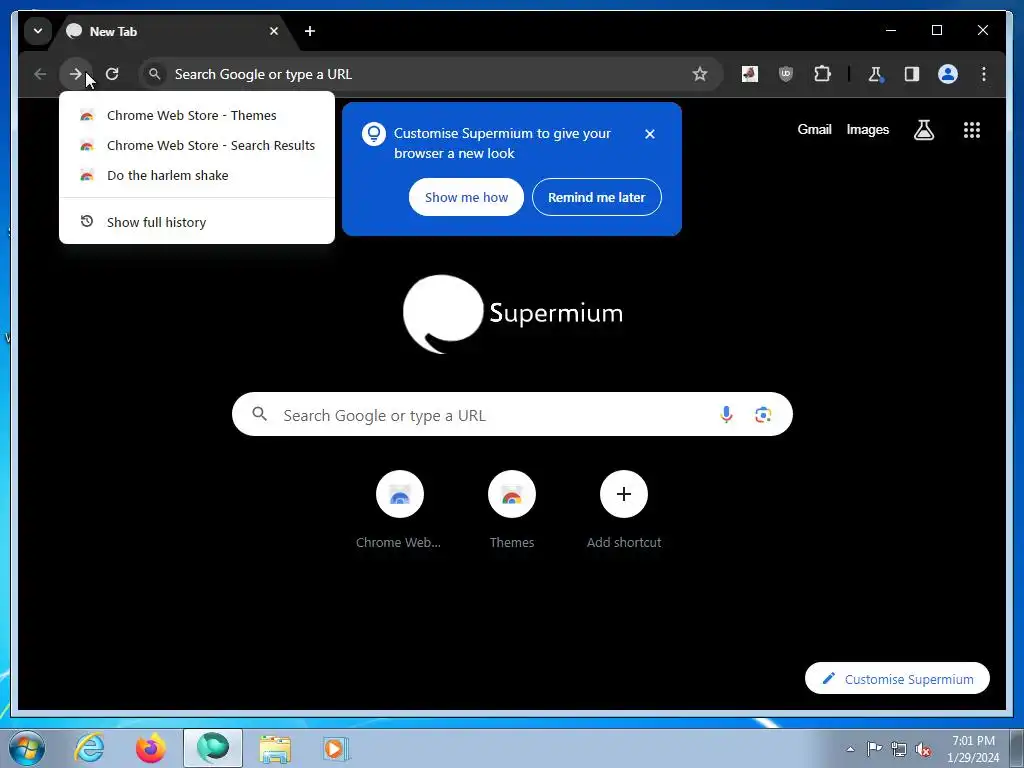Viewport: 1024px width, 768px height.
Task: Start voice search with the microphone icon
Action: coord(726,415)
